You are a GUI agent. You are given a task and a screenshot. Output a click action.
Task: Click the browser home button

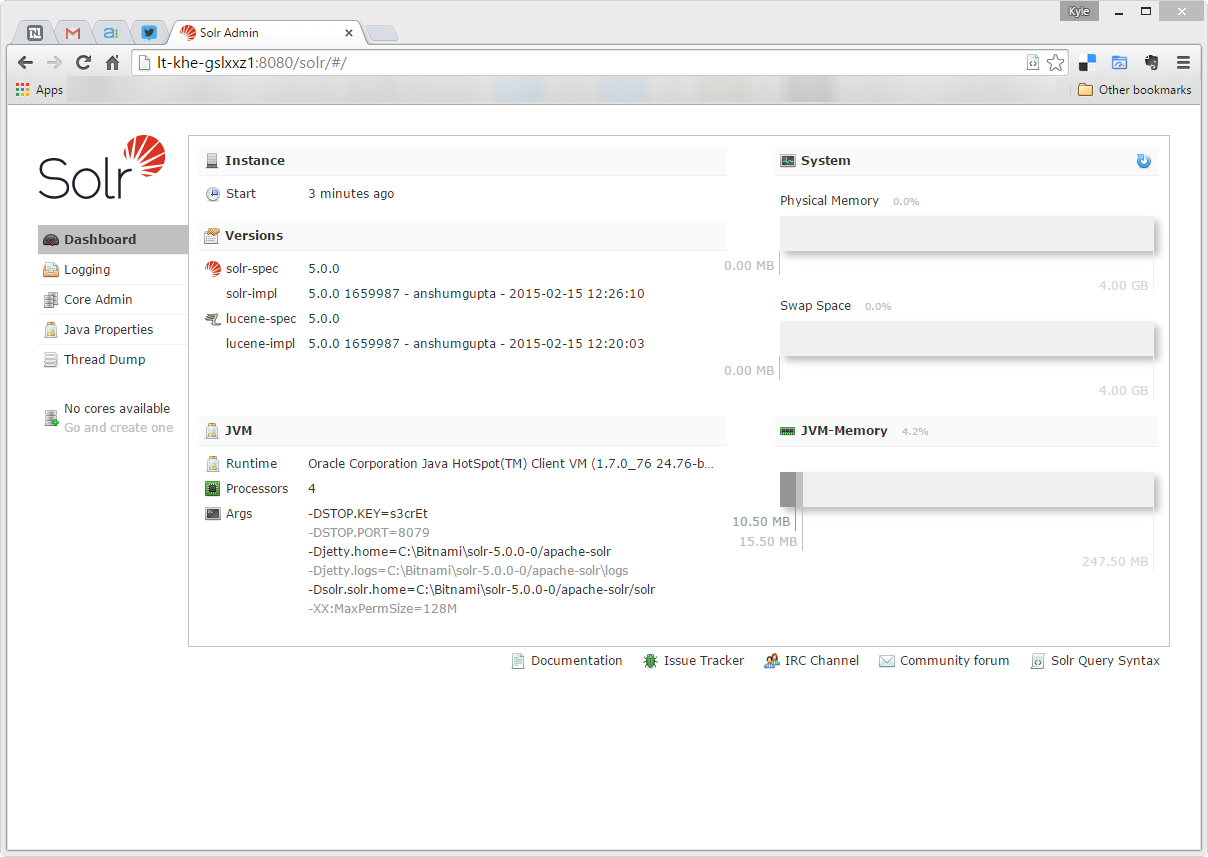(113, 62)
